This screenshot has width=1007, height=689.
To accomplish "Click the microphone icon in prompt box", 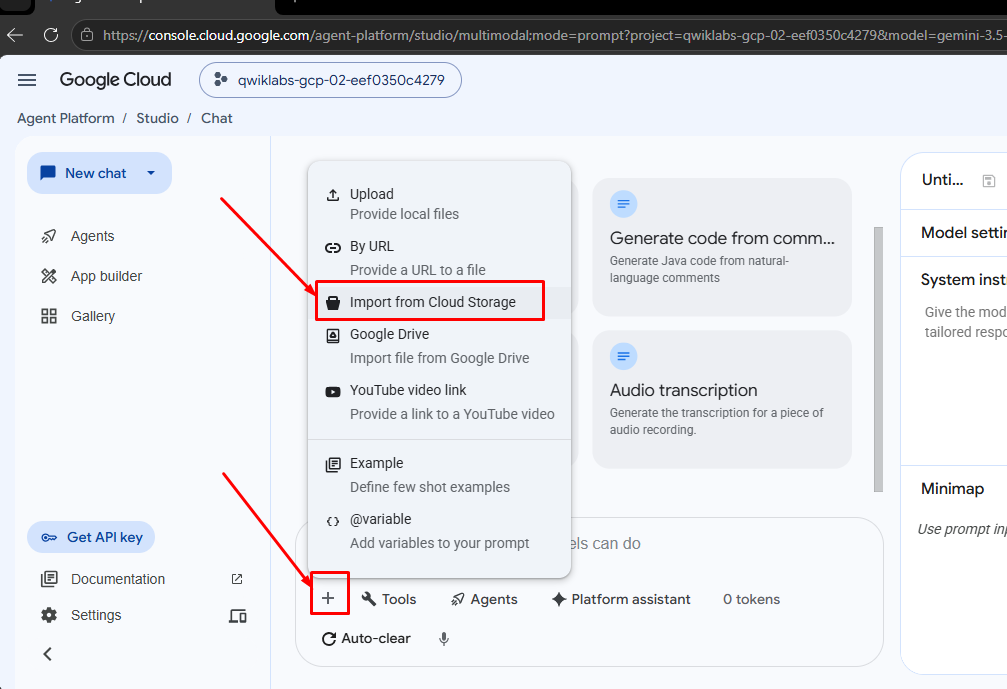I will (x=444, y=639).
